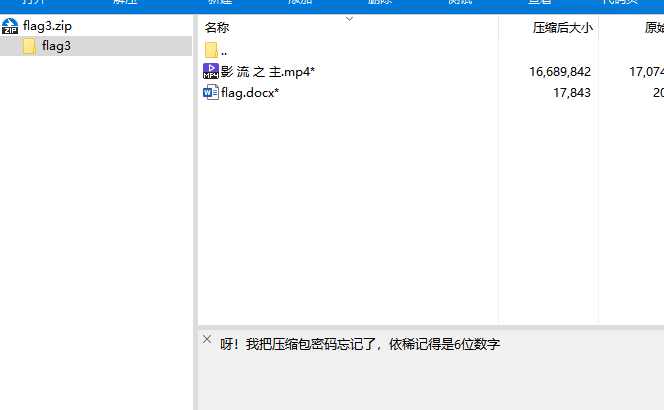Click the MP4 video file icon
This screenshot has width=664, height=410.
click(x=211, y=71)
